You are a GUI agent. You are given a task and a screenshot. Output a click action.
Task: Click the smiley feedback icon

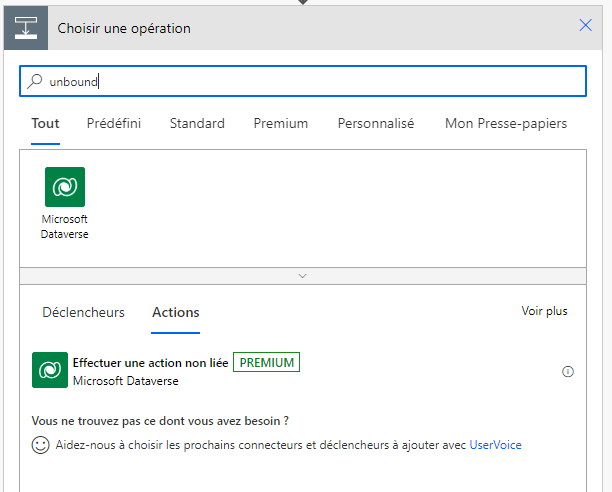(41, 445)
